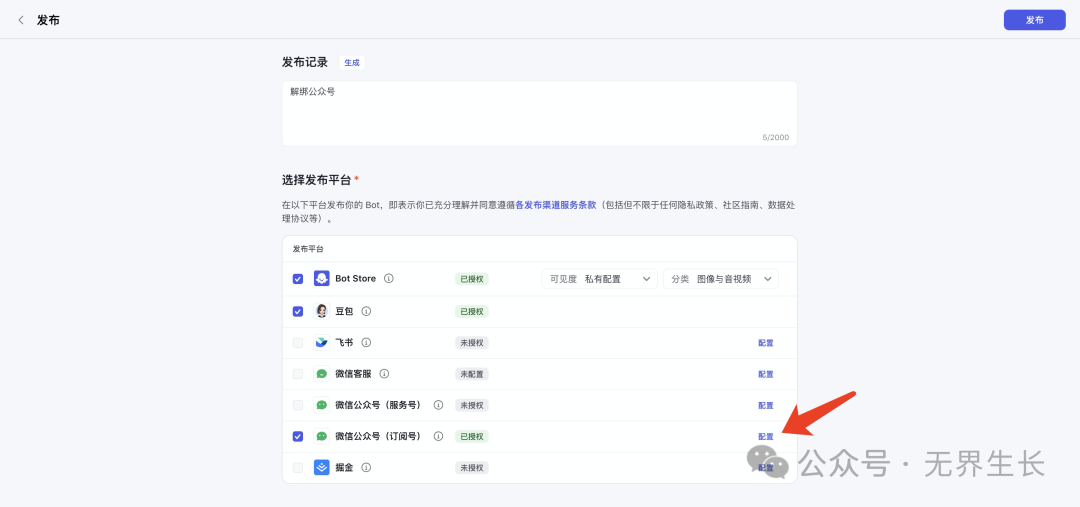
Task: Click the 飞书 platform icon
Action: [x=322, y=342]
